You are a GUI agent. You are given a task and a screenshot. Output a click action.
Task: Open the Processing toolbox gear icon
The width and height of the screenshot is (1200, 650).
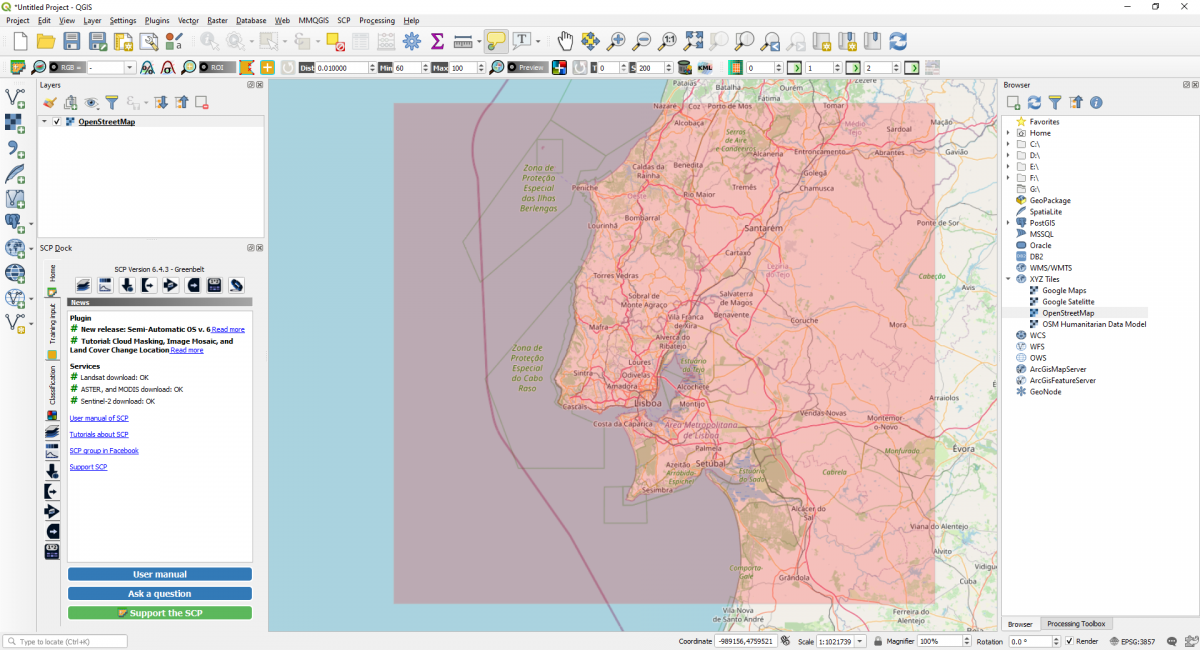(411, 41)
